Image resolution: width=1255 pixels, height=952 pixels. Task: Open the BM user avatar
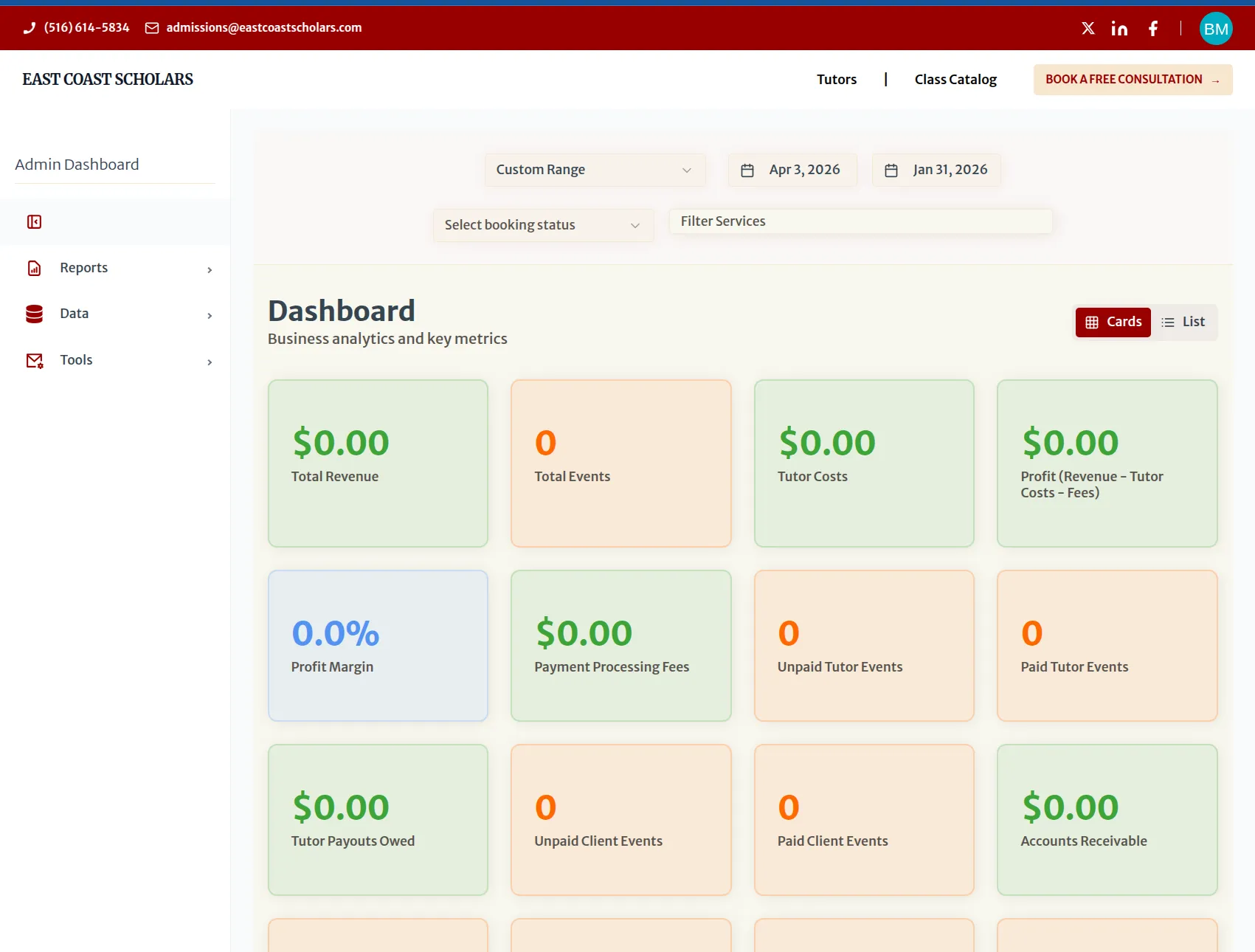pyautogui.click(x=1215, y=29)
